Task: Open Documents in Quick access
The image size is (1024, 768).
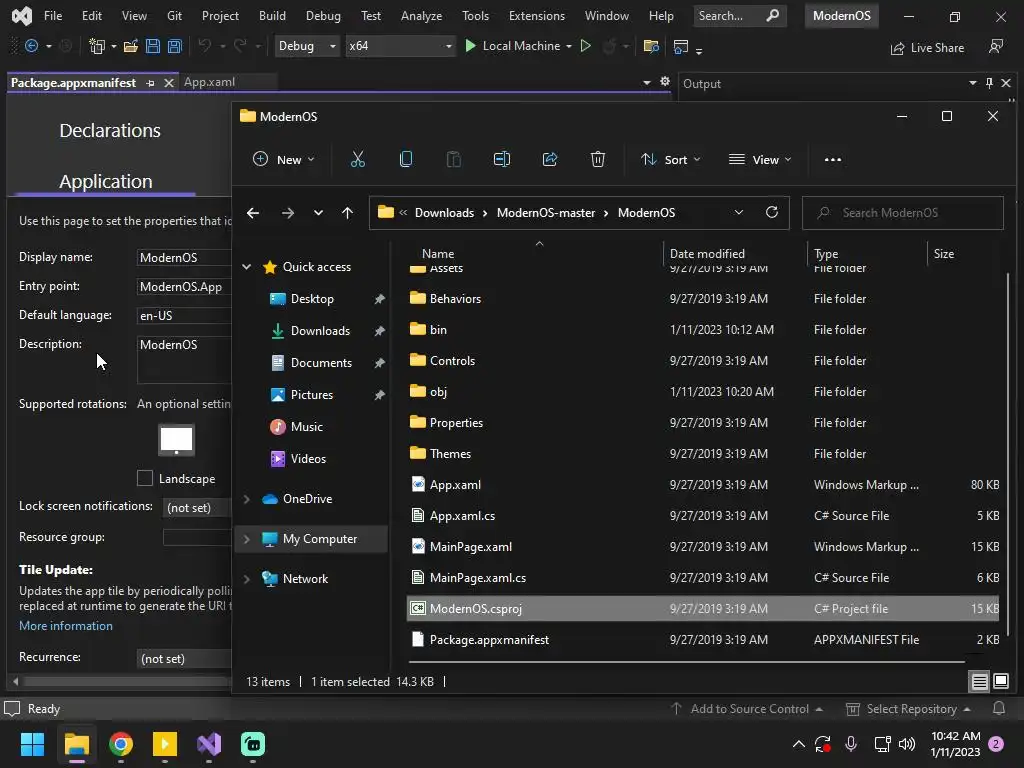Action: point(321,362)
